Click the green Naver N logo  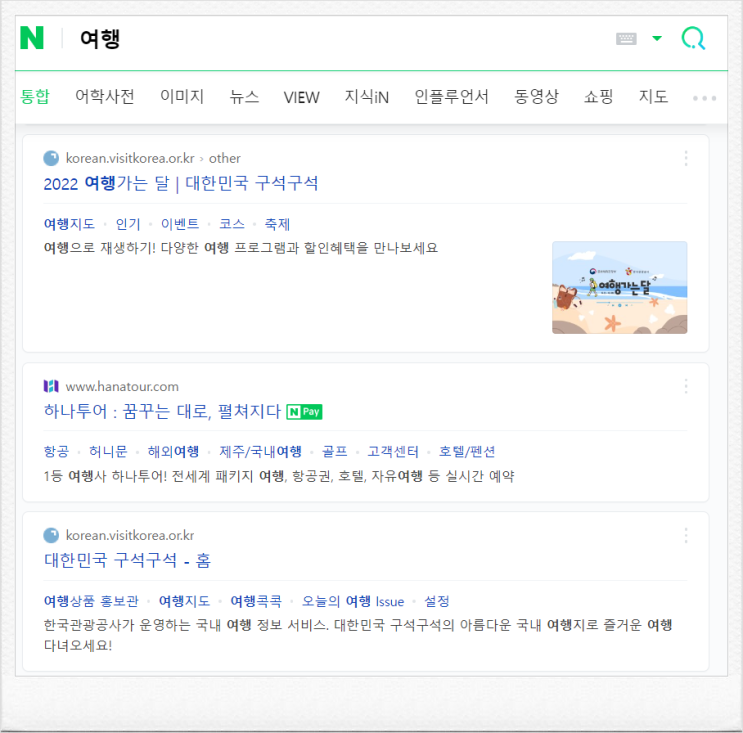[x=32, y=38]
